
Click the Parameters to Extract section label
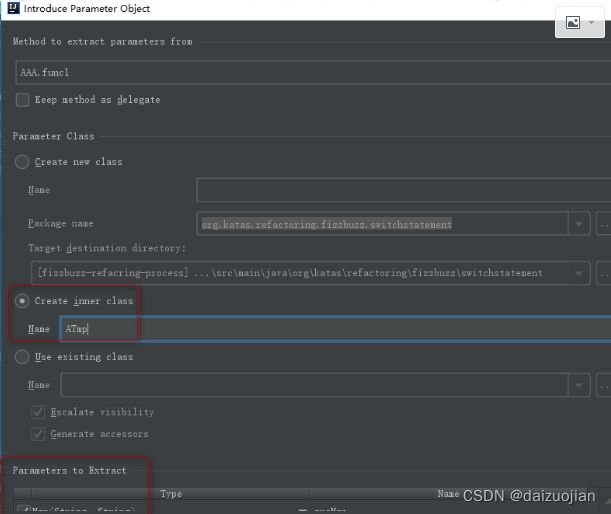coord(69,470)
